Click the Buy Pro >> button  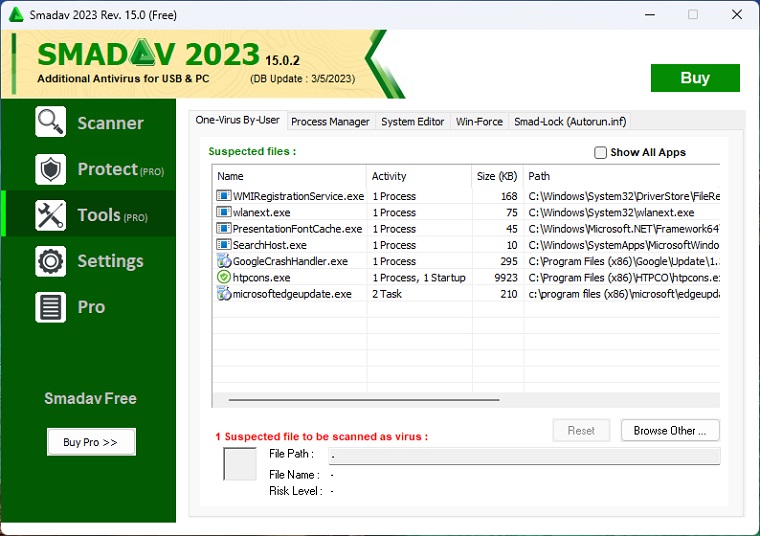pos(91,442)
